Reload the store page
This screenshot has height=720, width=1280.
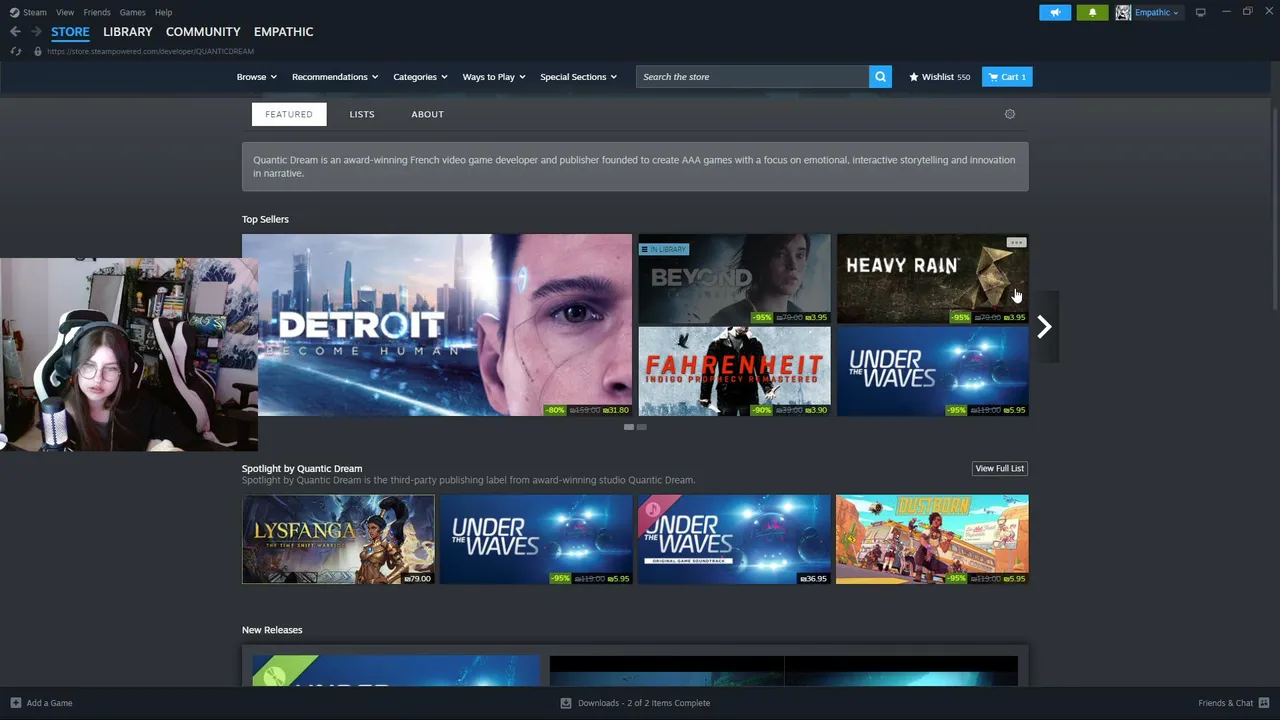pyautogui.click(x=15, y=51)
